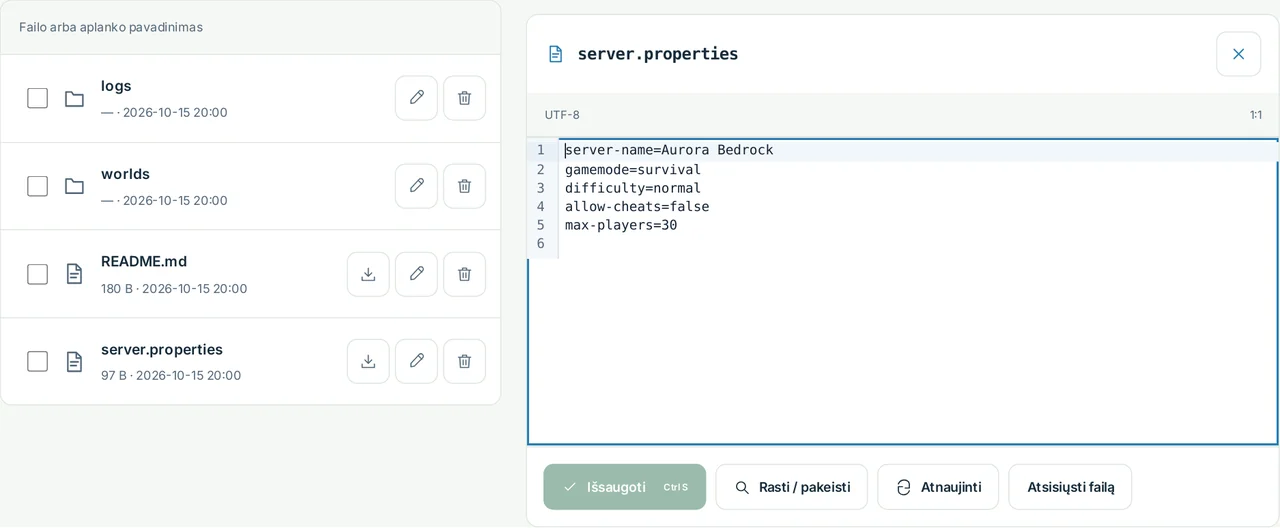This screenshot has width=1280, height=528.
Task: Click the server.properties name in the file list
Action: click(x=162, y=349)
